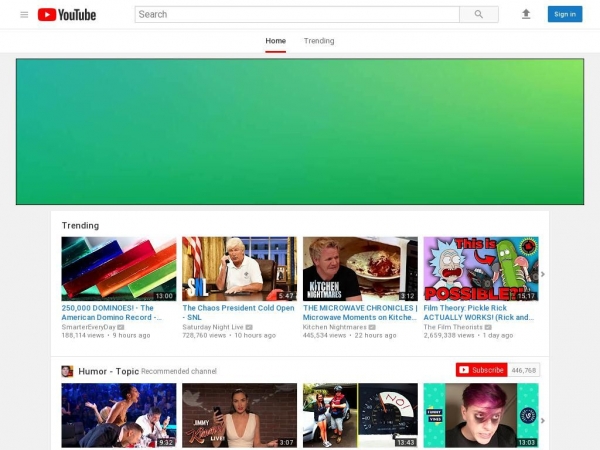
Task: Open the 250,000 Dominoes video thumbnail
Action: point(119,269)
